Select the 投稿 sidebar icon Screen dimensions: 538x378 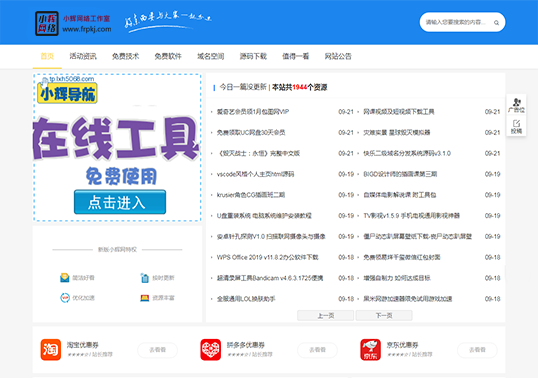click(x=516, y=126)
